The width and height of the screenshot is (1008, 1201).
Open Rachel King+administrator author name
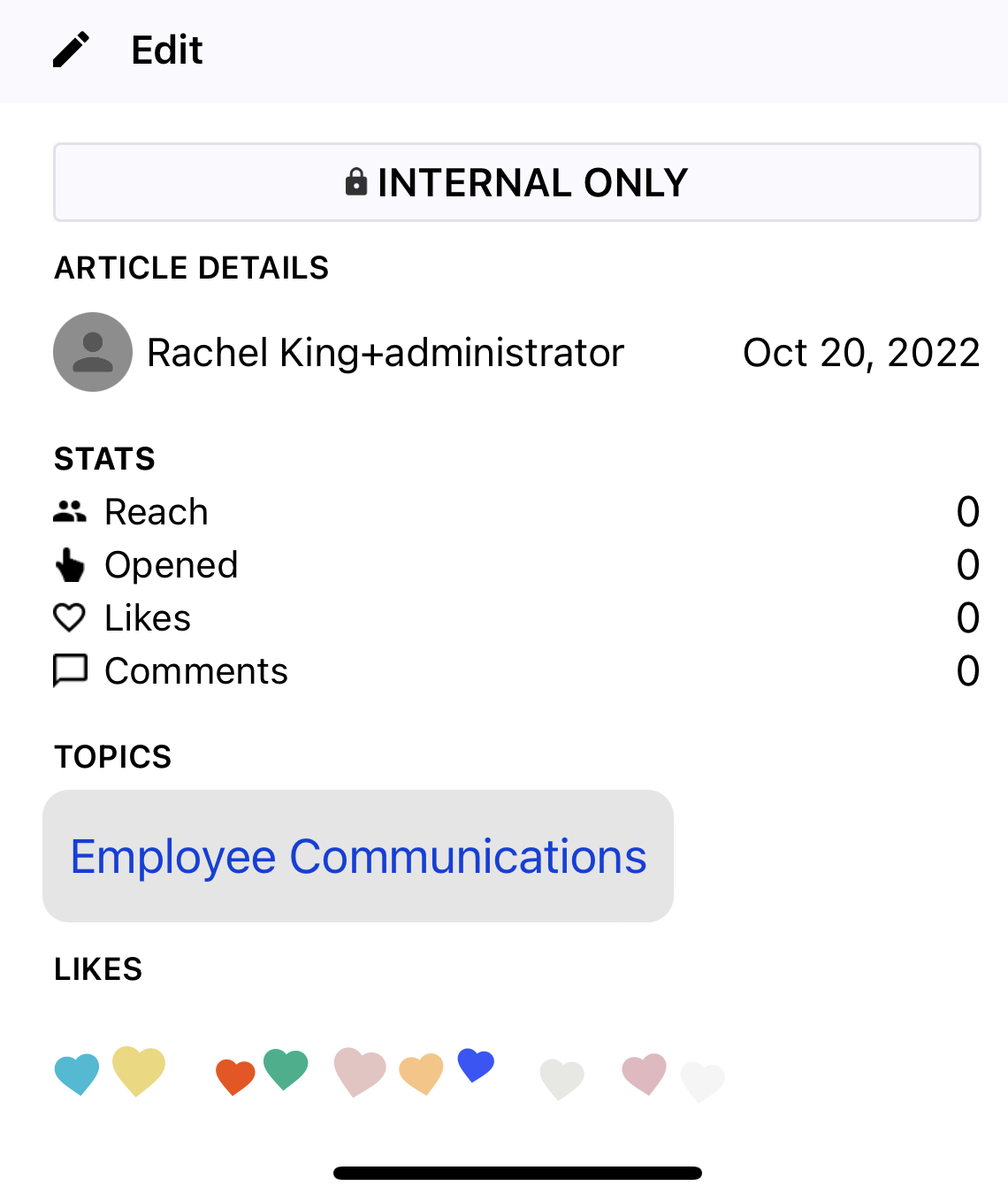[x=386, y=353]
